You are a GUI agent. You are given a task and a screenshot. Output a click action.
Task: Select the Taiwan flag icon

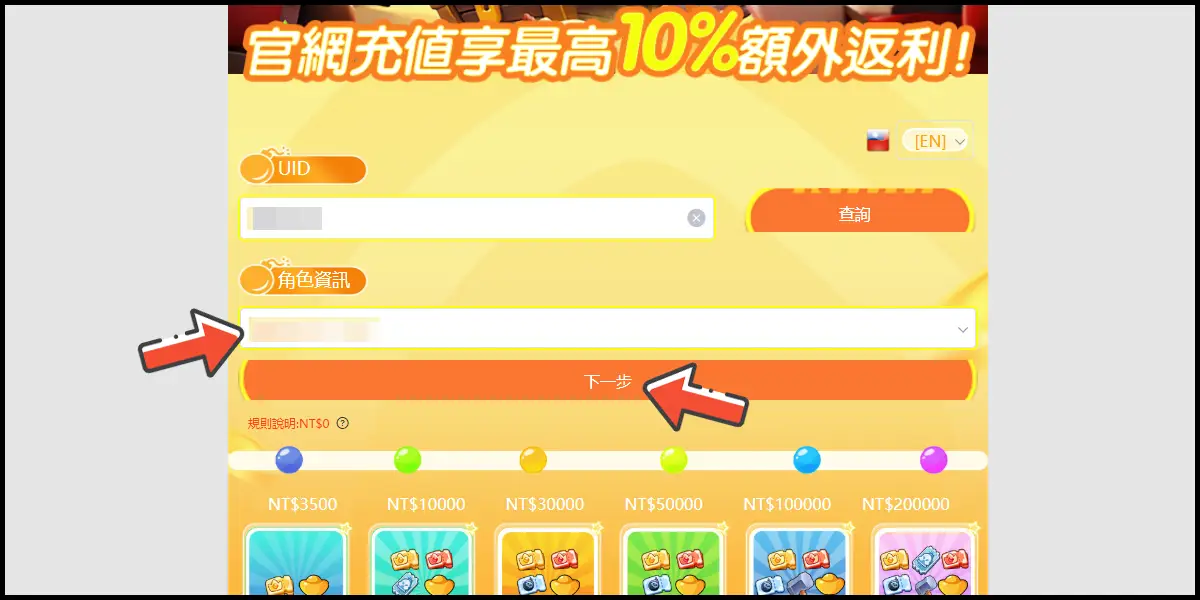[878, 141]
